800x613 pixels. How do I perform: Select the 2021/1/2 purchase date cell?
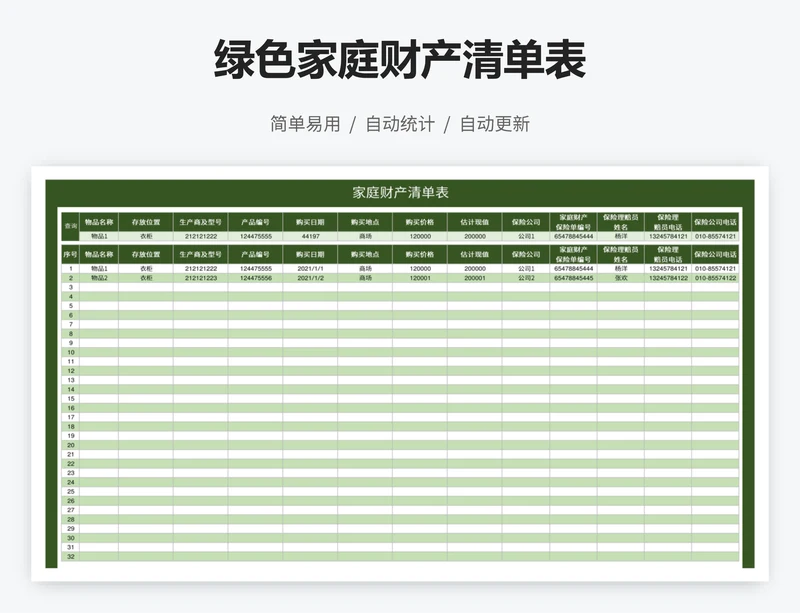point(310,278)
